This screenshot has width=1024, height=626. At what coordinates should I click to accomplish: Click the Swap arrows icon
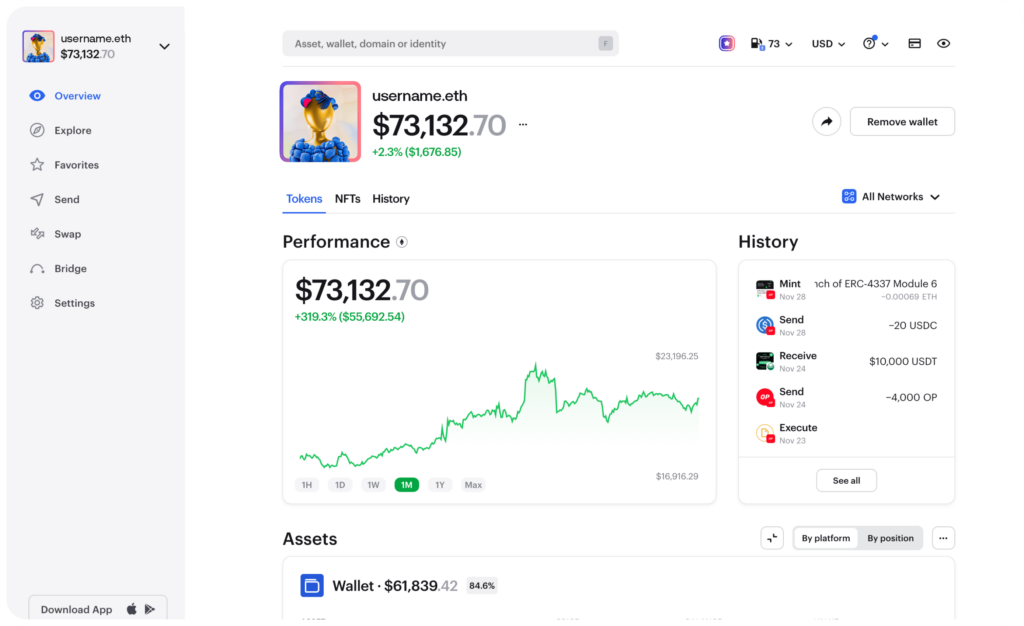tap(37, 234)
